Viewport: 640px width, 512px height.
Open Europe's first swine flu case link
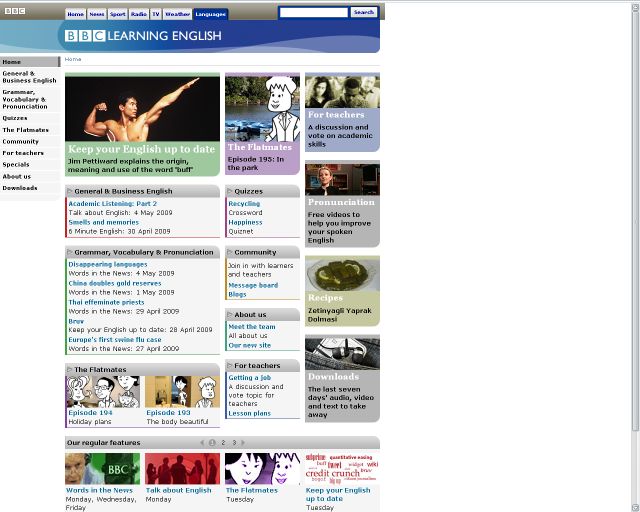click(115, 339)
